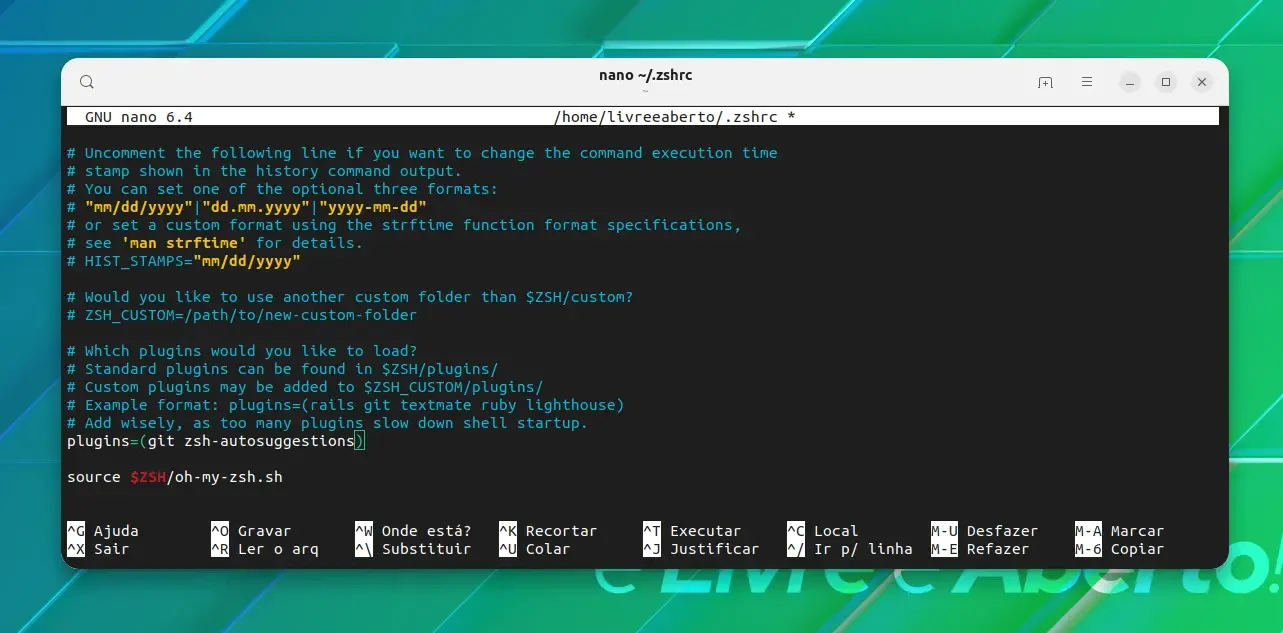Click the M-U Desfazer shortcut
Viewport: 1283px width, 633px height.
click(985, 531)
